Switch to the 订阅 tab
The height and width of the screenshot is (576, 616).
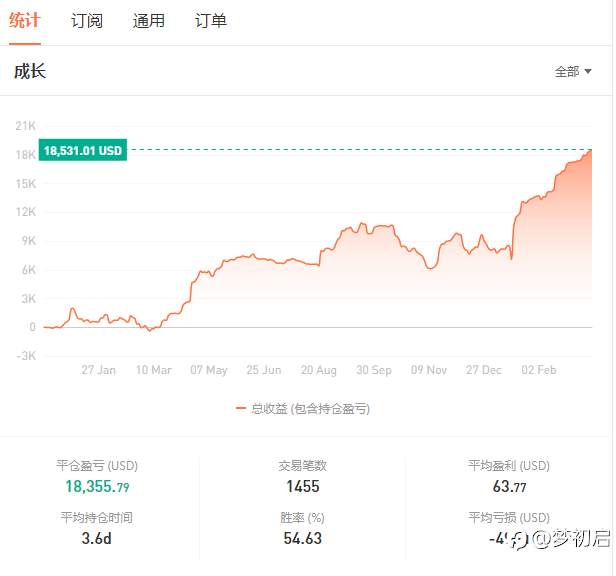pos(86,20)
